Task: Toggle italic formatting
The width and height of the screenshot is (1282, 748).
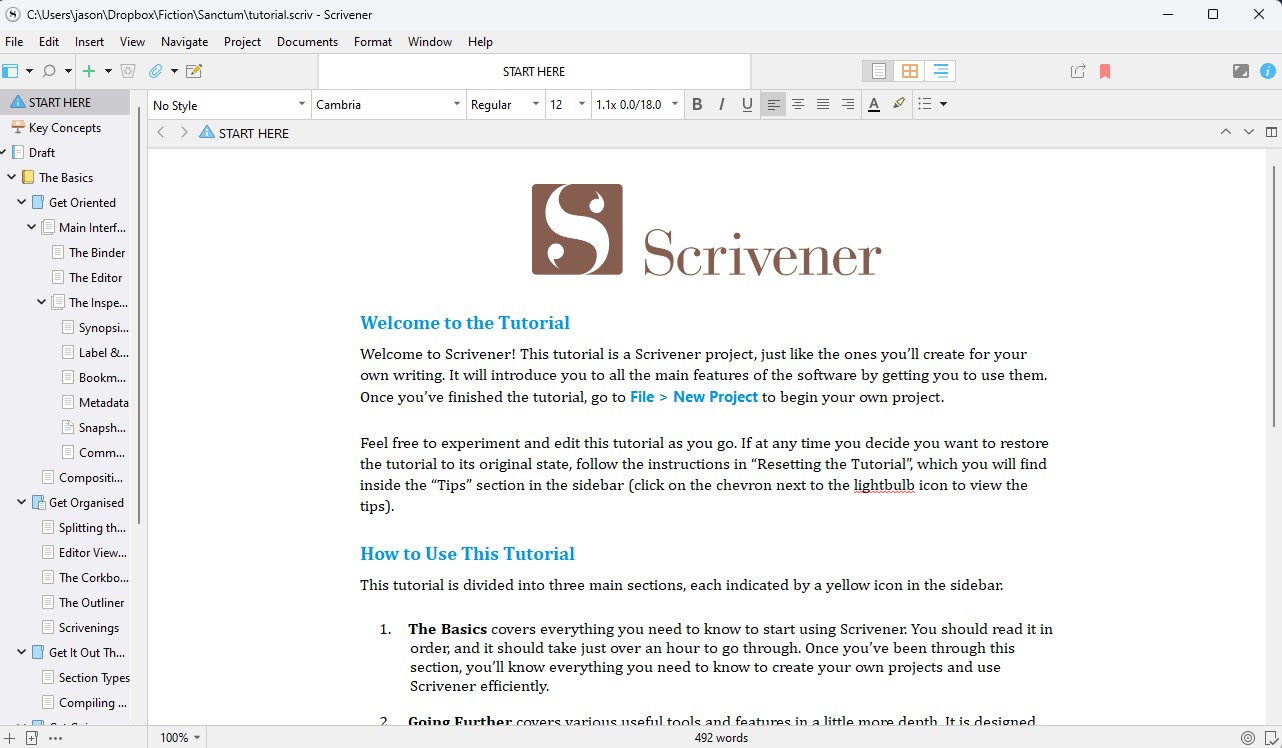Action: (722, 104)
